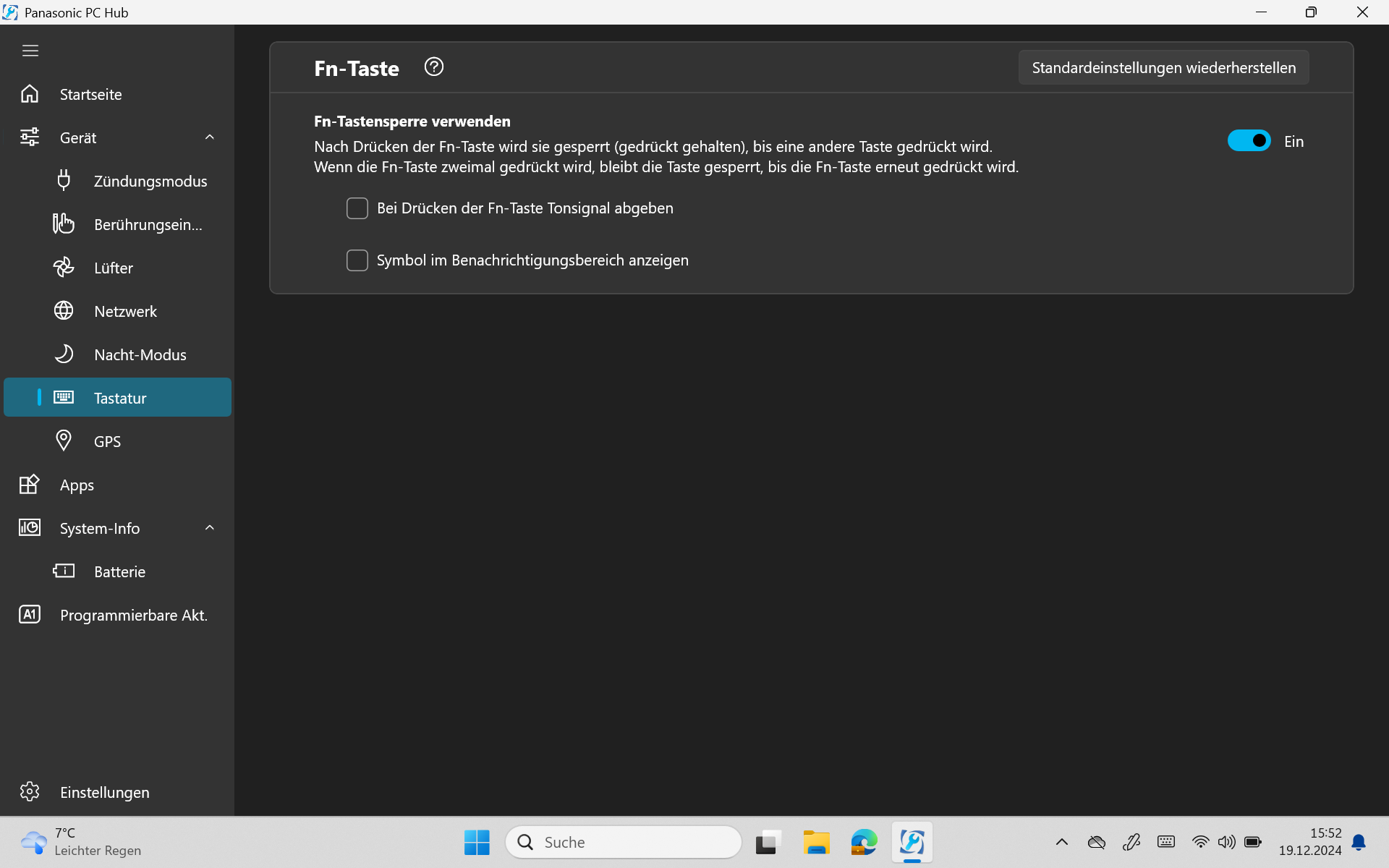Disable the Fn-Tastensperre toggle switch
The image size is (1389, 868).
click(x=1249, y=141)
